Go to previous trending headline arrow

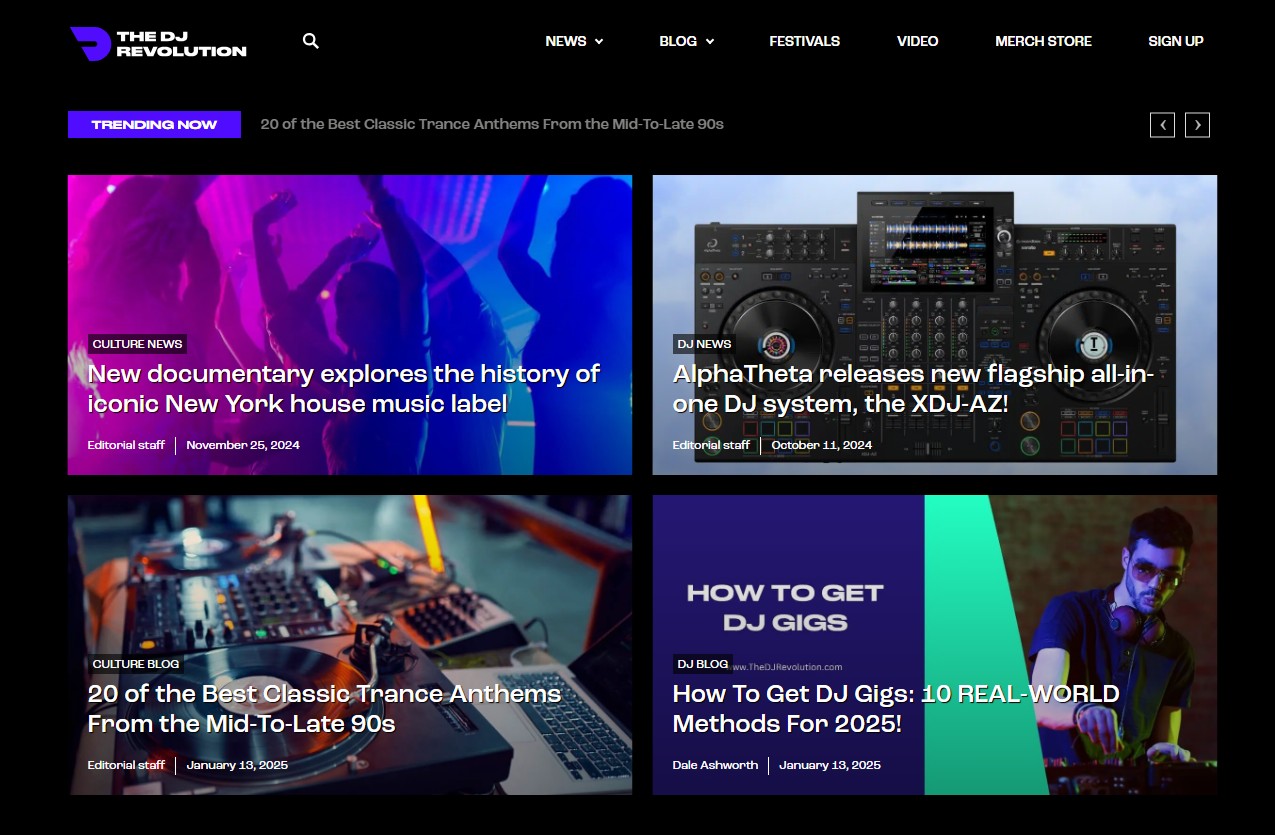pyautogui.click(x=1162, y=125)
